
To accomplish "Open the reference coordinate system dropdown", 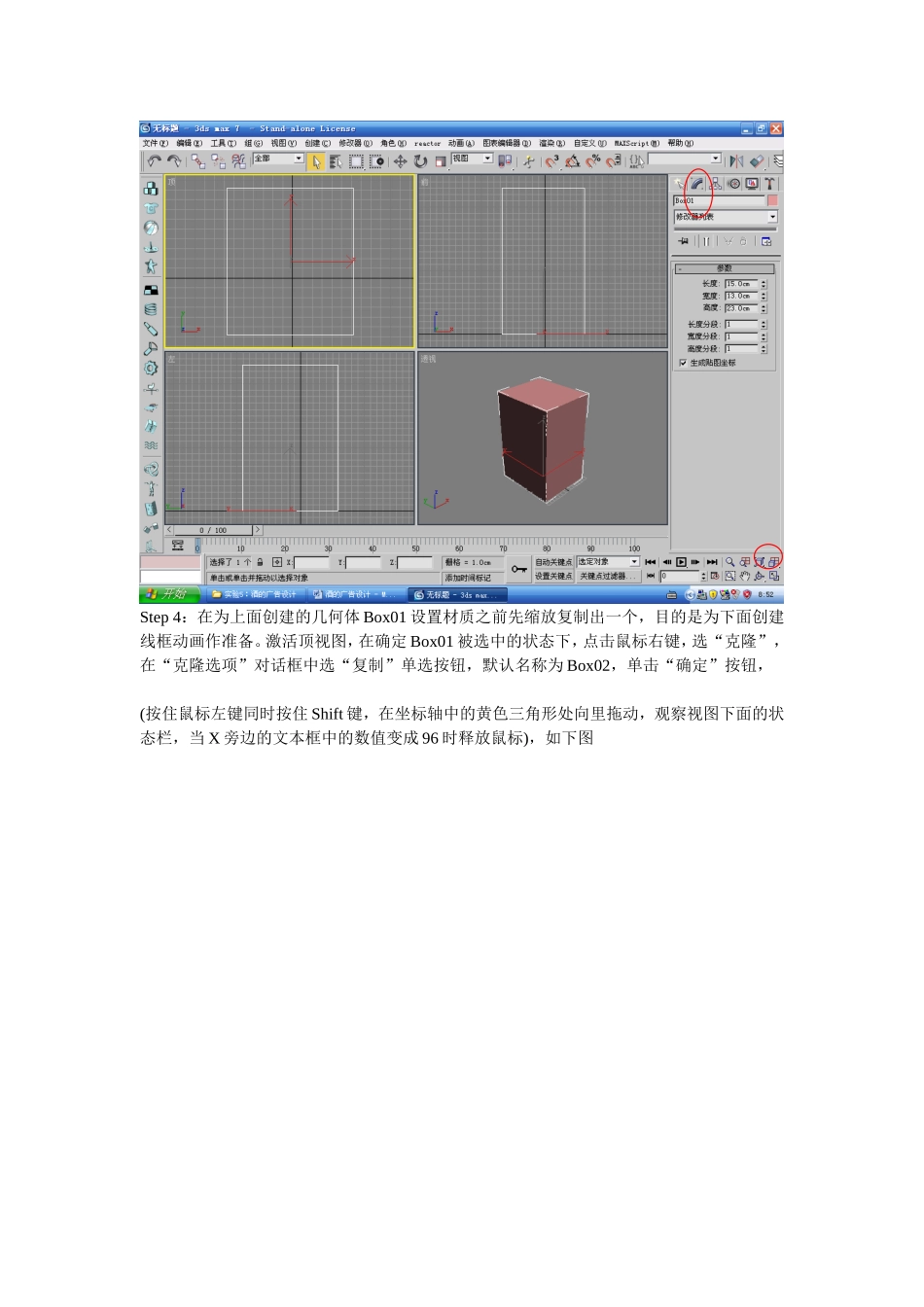I will coord(473,159).
